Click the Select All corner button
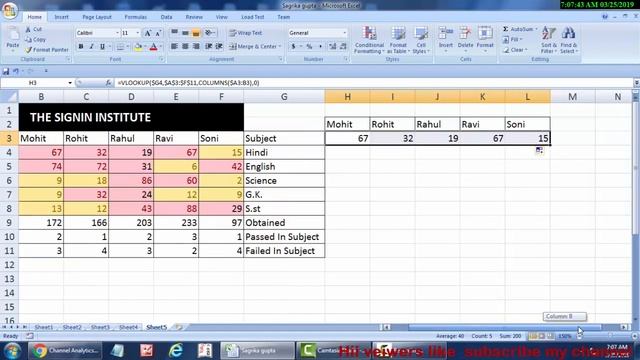The height and width of the screenshot is (360, 640). tap(9, 97)
